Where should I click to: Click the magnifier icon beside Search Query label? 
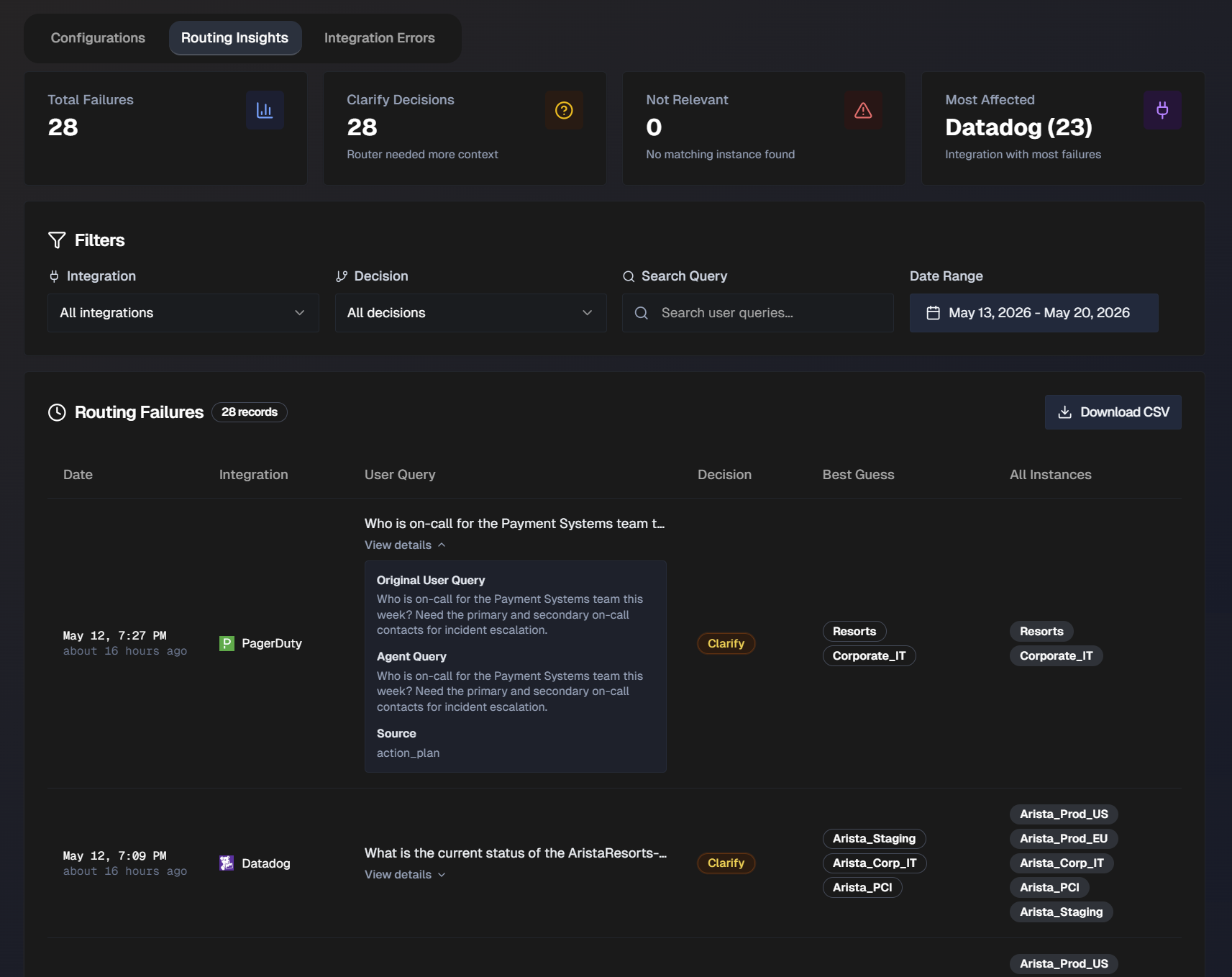[629, 276]
